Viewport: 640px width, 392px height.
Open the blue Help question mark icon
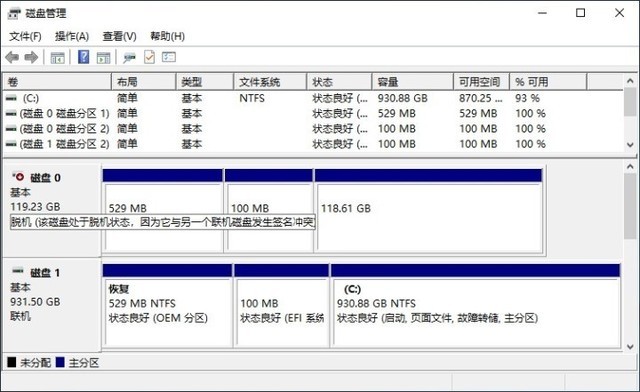[x=83, y=57]
